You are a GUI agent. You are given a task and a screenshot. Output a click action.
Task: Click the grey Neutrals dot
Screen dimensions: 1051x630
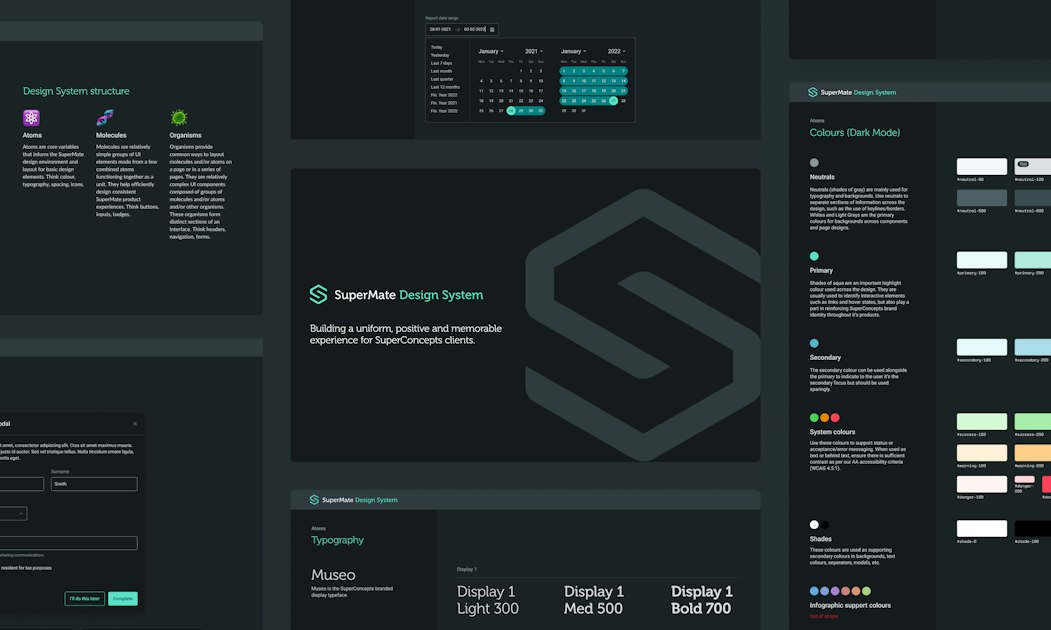coord(814,163)
